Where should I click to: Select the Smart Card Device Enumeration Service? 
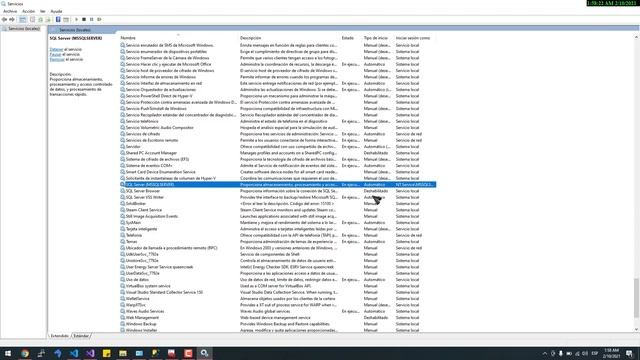(x=278, y=172)
